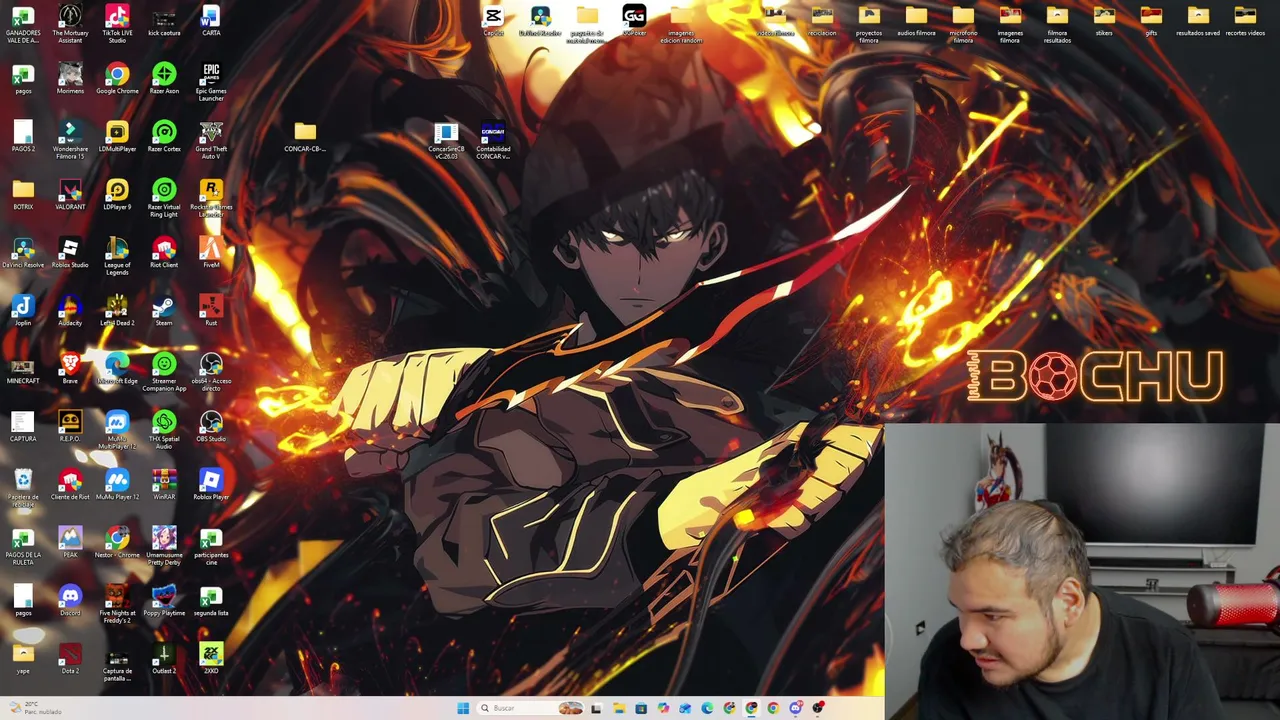Start the Epic Games Launcher

tap(211, 82)
